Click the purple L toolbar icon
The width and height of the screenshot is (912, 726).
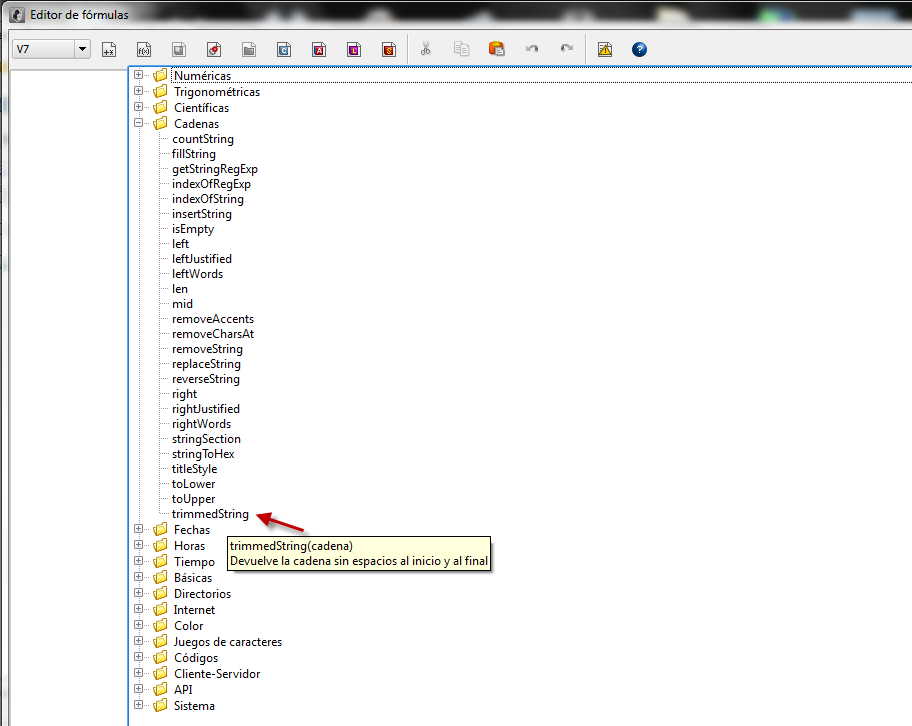click(x=354, y=49)
